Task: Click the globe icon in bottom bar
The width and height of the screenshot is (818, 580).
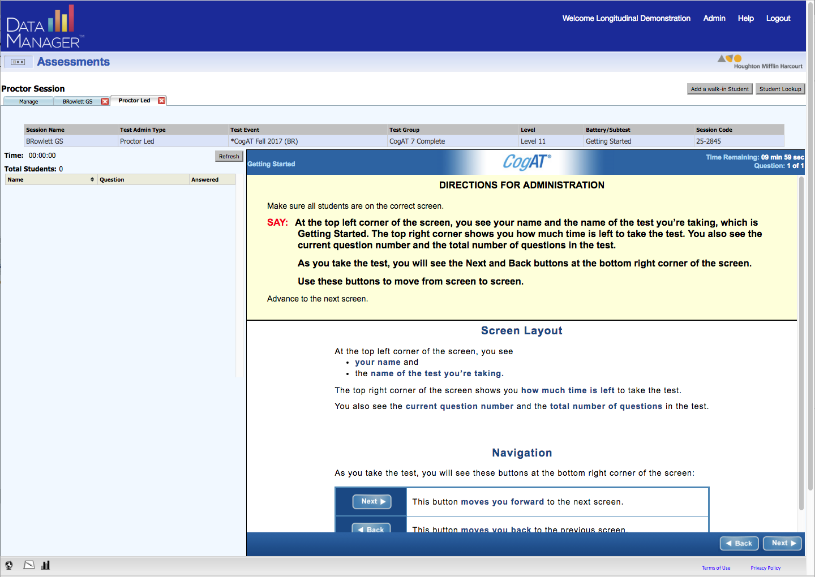Action: (9, 566)
